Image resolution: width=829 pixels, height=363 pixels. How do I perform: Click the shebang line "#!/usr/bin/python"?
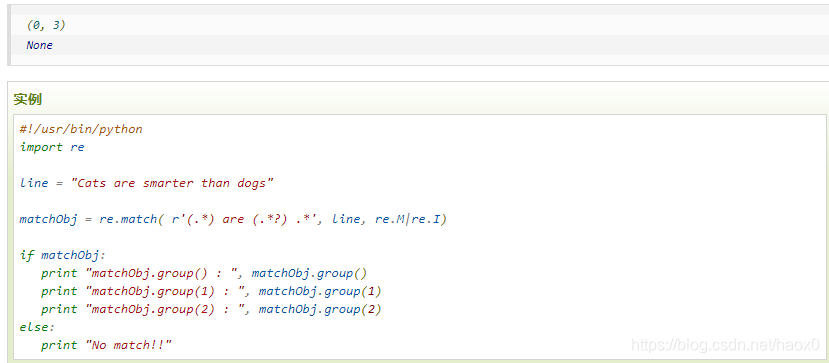[x=81, y=129]
